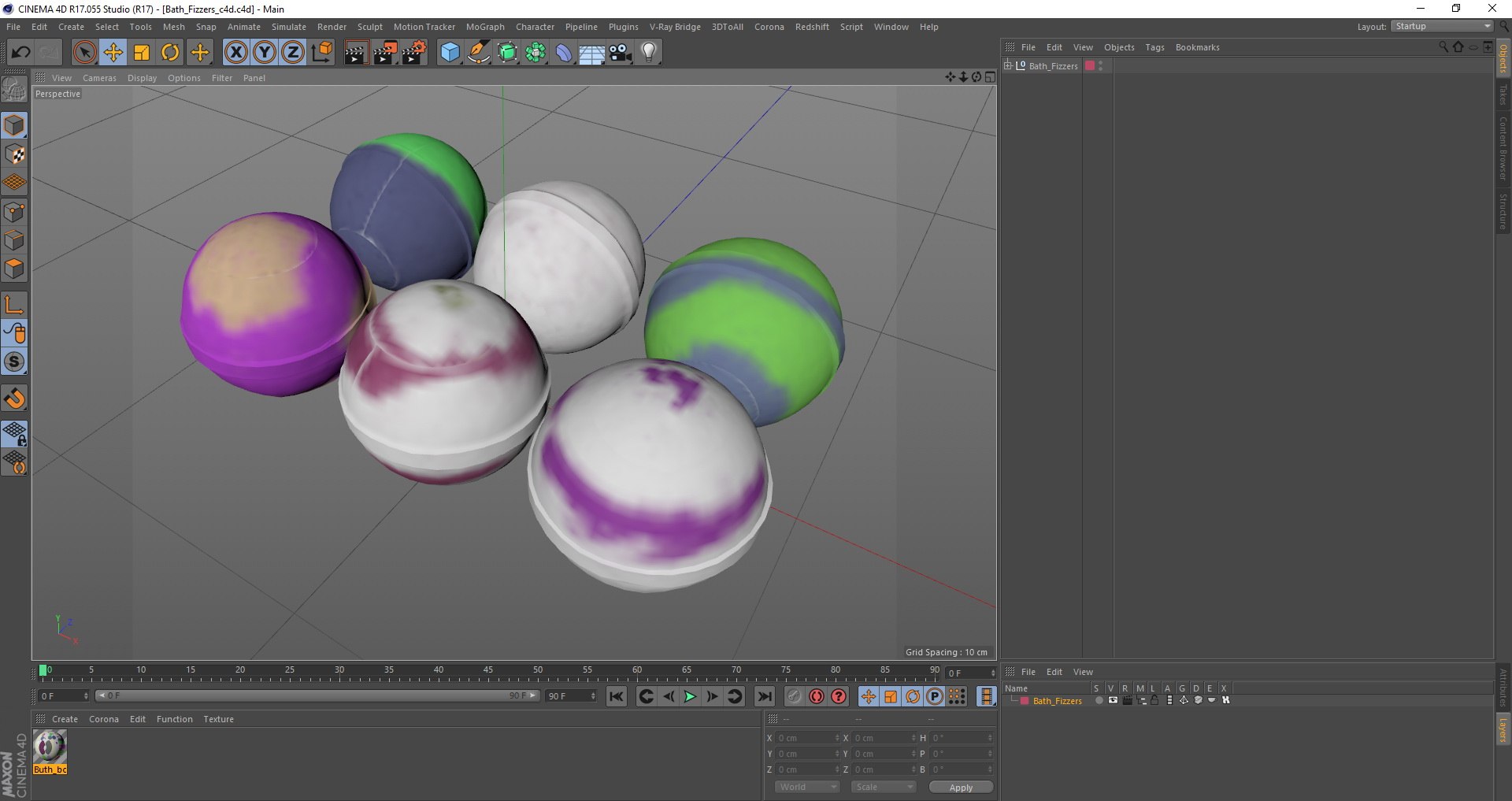Open the Scale mode dropdown

[x=884, y=787]
